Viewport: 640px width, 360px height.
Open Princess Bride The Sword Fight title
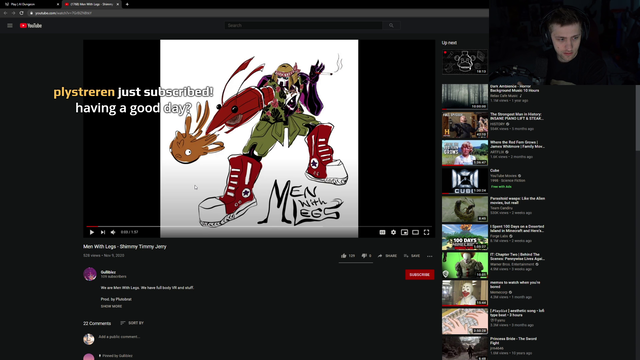tap(513, 341)
